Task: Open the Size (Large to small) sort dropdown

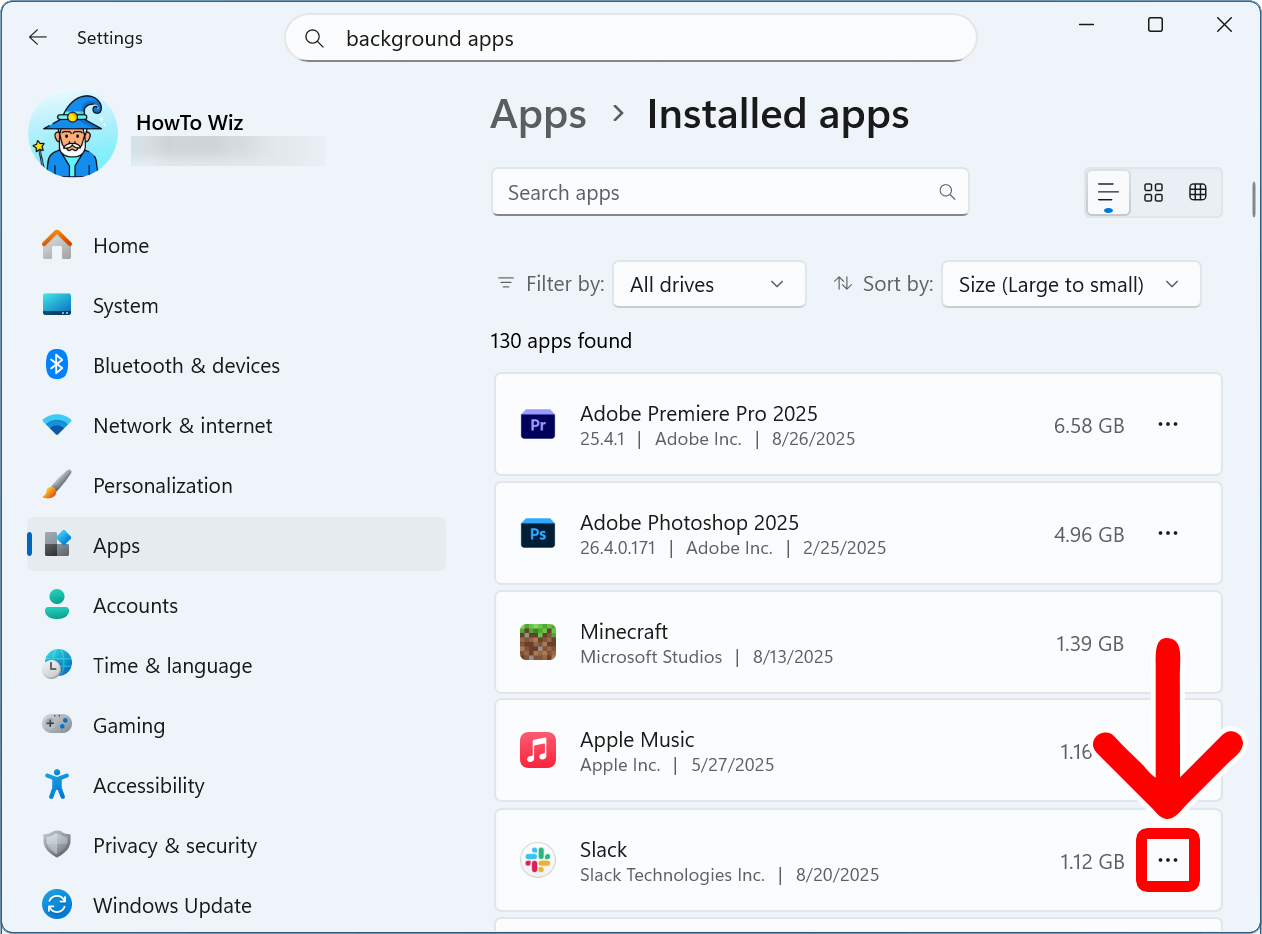Action: 1071,284
